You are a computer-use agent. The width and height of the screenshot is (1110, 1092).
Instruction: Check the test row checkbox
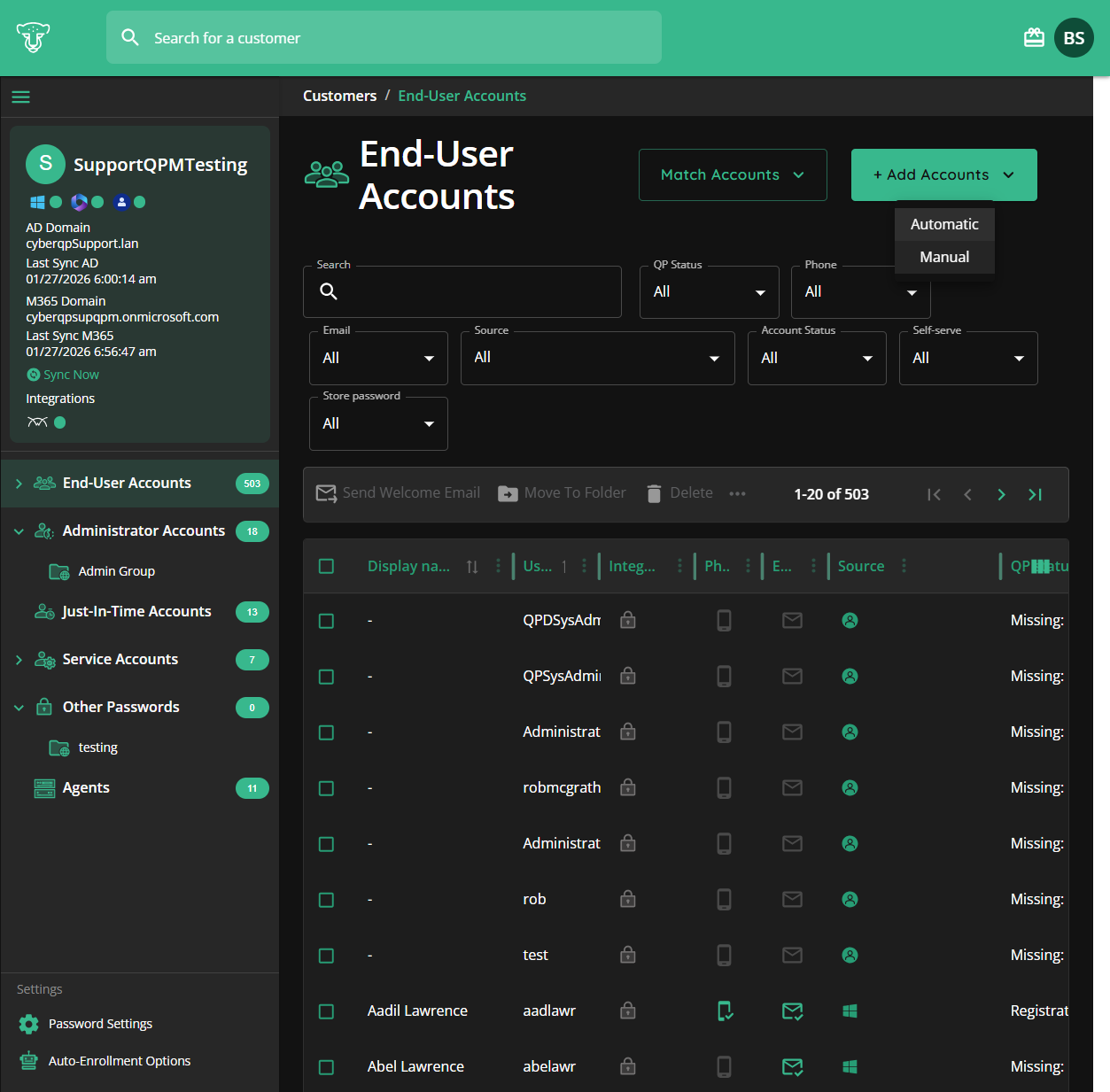coord(326,956)
